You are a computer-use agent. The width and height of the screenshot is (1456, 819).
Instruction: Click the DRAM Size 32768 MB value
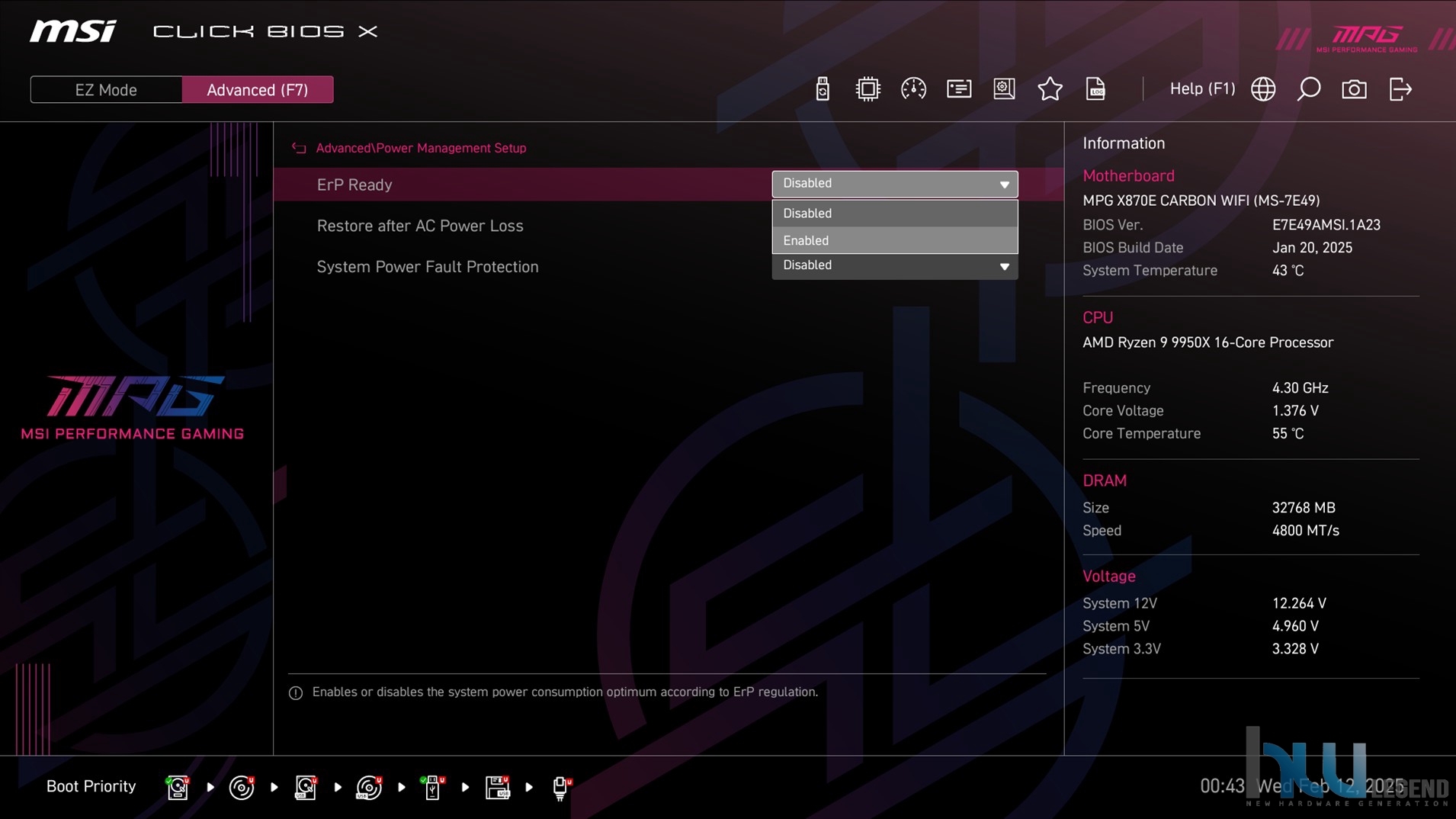(1304, 508)
